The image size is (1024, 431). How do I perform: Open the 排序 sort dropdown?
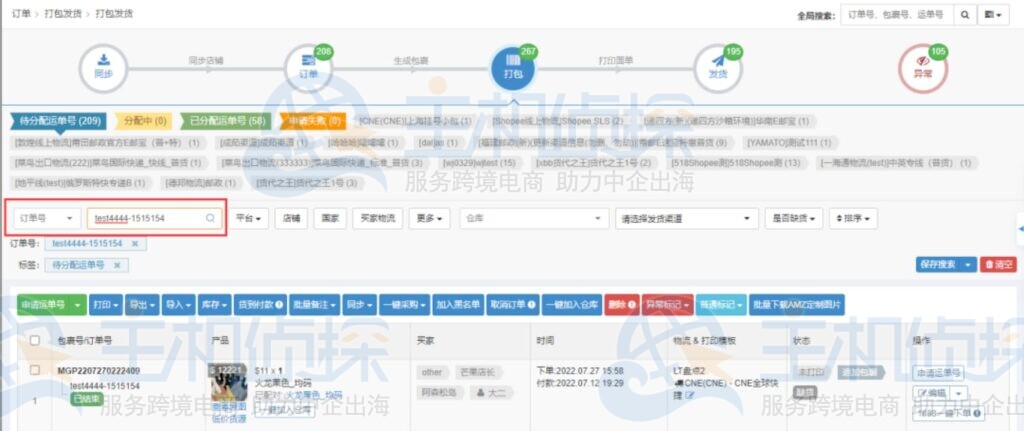(x=853, y=219)
